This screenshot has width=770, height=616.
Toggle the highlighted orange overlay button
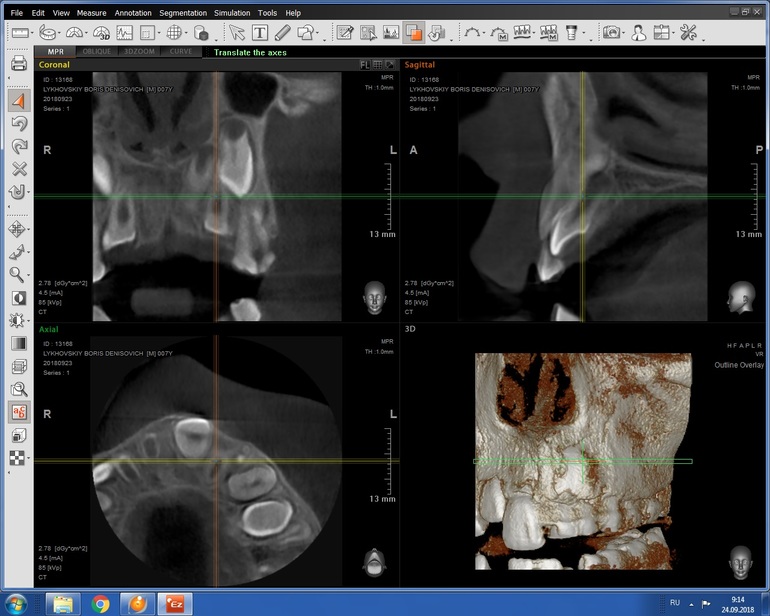point(413,33)
